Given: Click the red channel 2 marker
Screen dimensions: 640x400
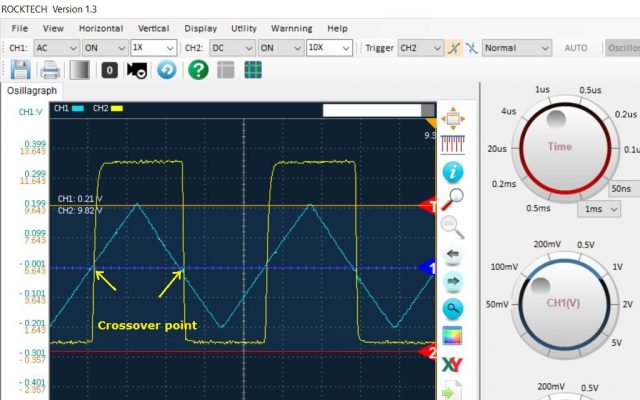Looking at the screenshot, I should coord(428,351).
